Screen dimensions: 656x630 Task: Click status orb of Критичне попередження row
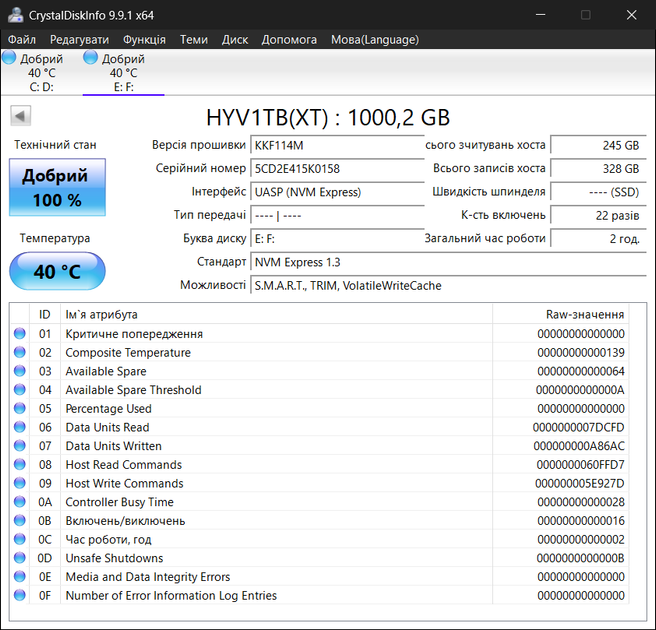[x=20, y=333]
